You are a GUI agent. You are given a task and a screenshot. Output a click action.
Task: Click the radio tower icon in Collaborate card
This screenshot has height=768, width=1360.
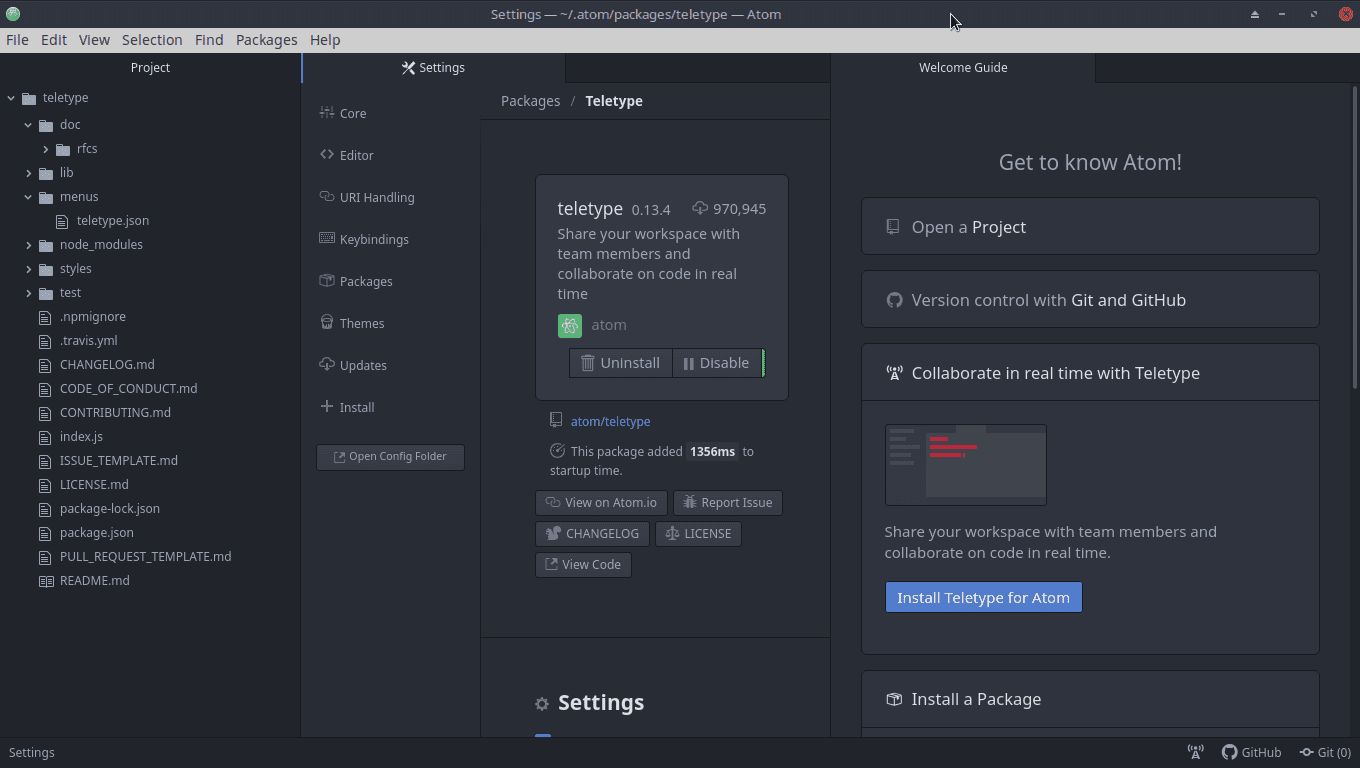[x=894, y=373]
